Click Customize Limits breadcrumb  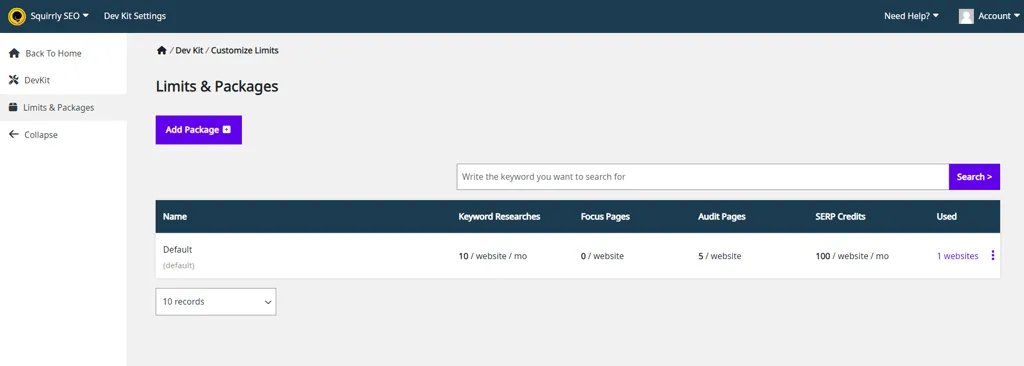(x=244, y=50)
